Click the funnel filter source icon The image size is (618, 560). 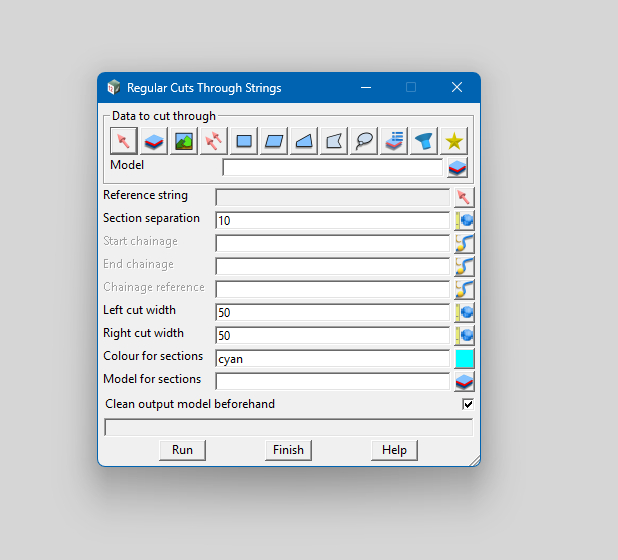(x=425, y=141)
